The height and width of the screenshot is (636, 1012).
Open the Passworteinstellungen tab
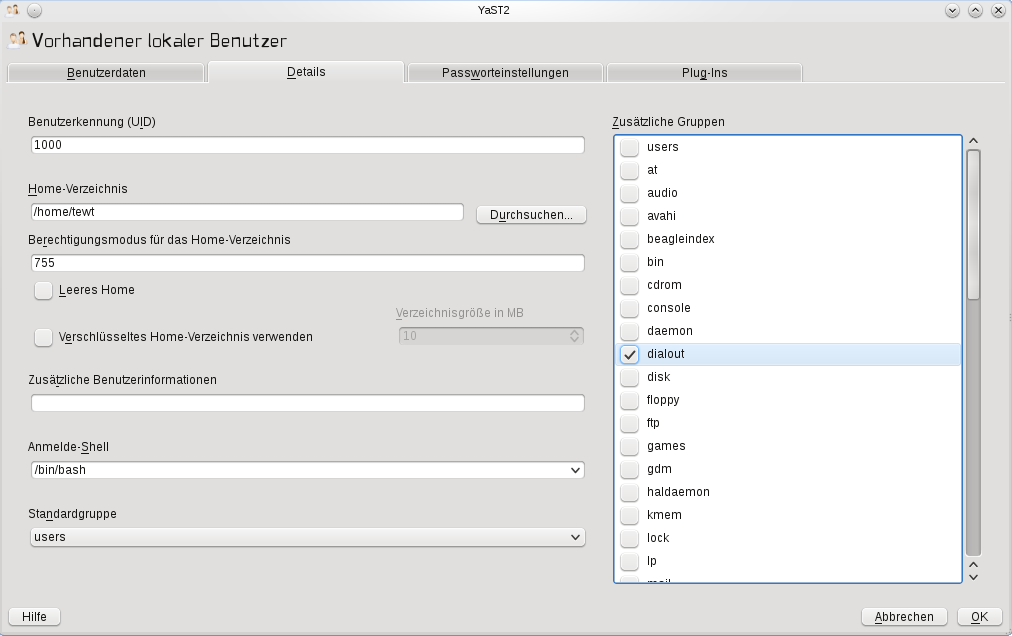tap(505, 73)
